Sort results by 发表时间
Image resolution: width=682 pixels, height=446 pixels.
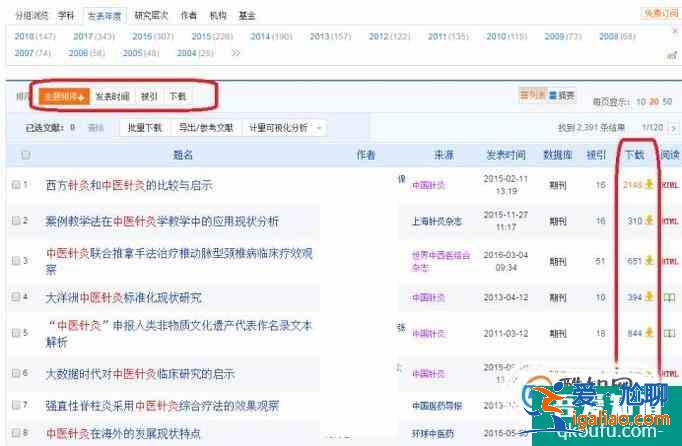click(x=113, y=96)
